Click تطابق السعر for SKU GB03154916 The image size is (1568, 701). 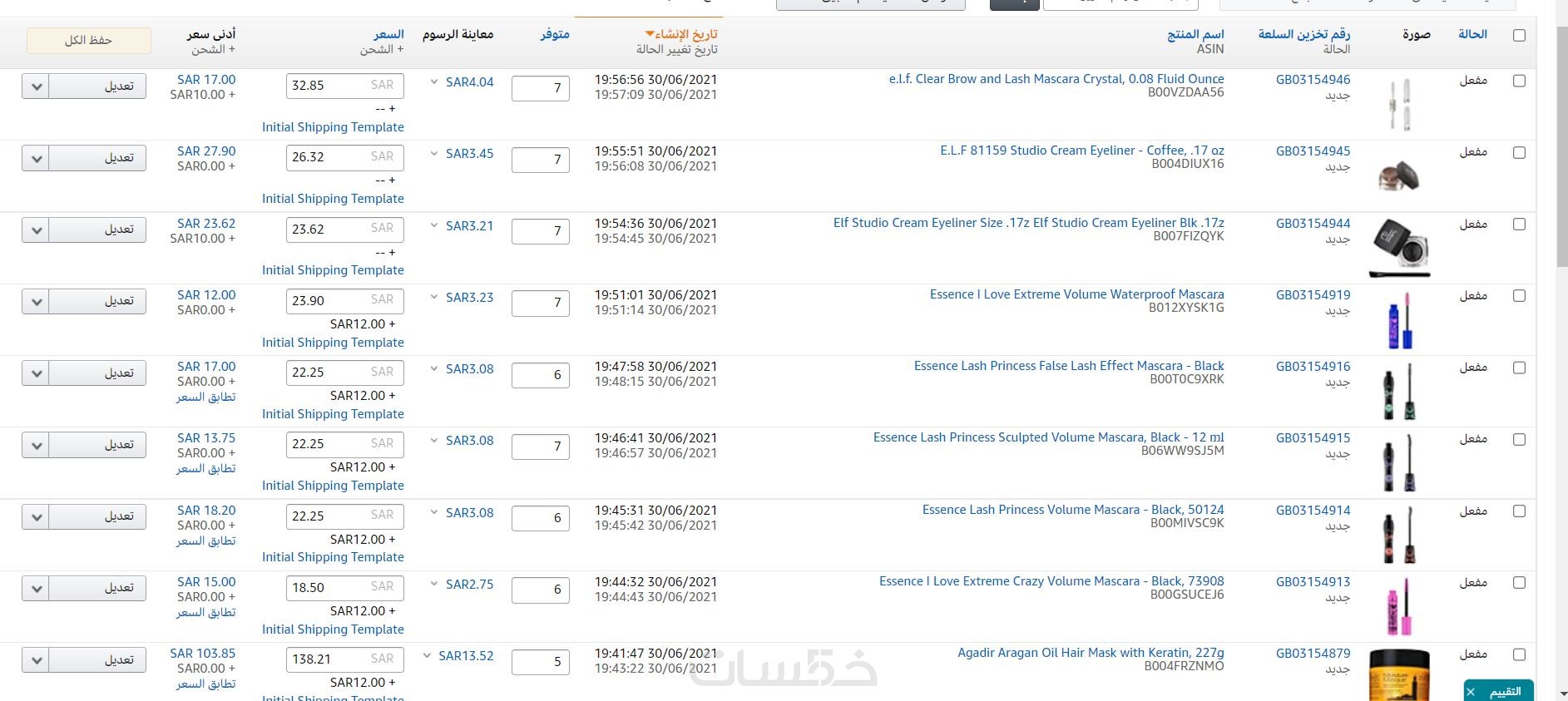(x=205, y=397)
